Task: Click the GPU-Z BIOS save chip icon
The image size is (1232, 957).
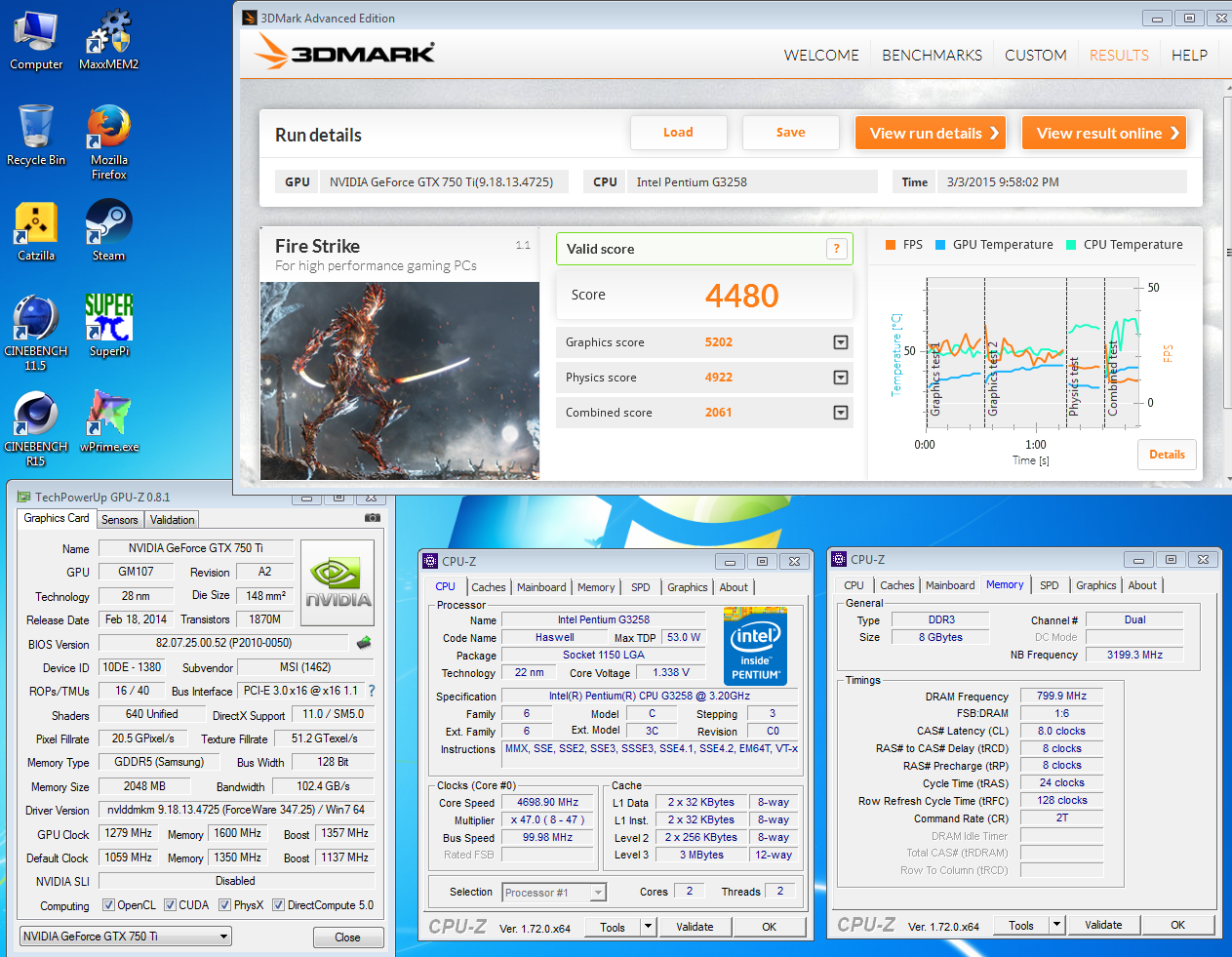Action: pos(364,643)
